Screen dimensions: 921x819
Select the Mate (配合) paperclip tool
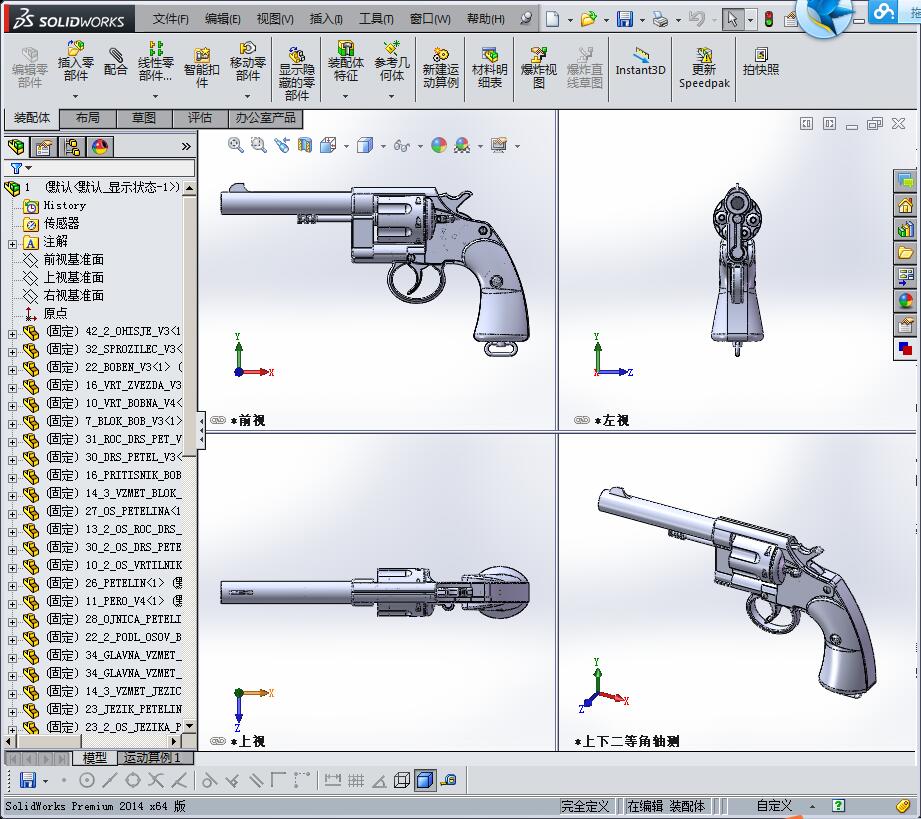[116, 61]
